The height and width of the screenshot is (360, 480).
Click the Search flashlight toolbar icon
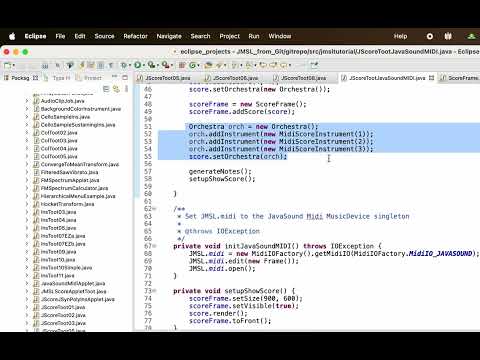pyautogui.click(x=219, y=65)
